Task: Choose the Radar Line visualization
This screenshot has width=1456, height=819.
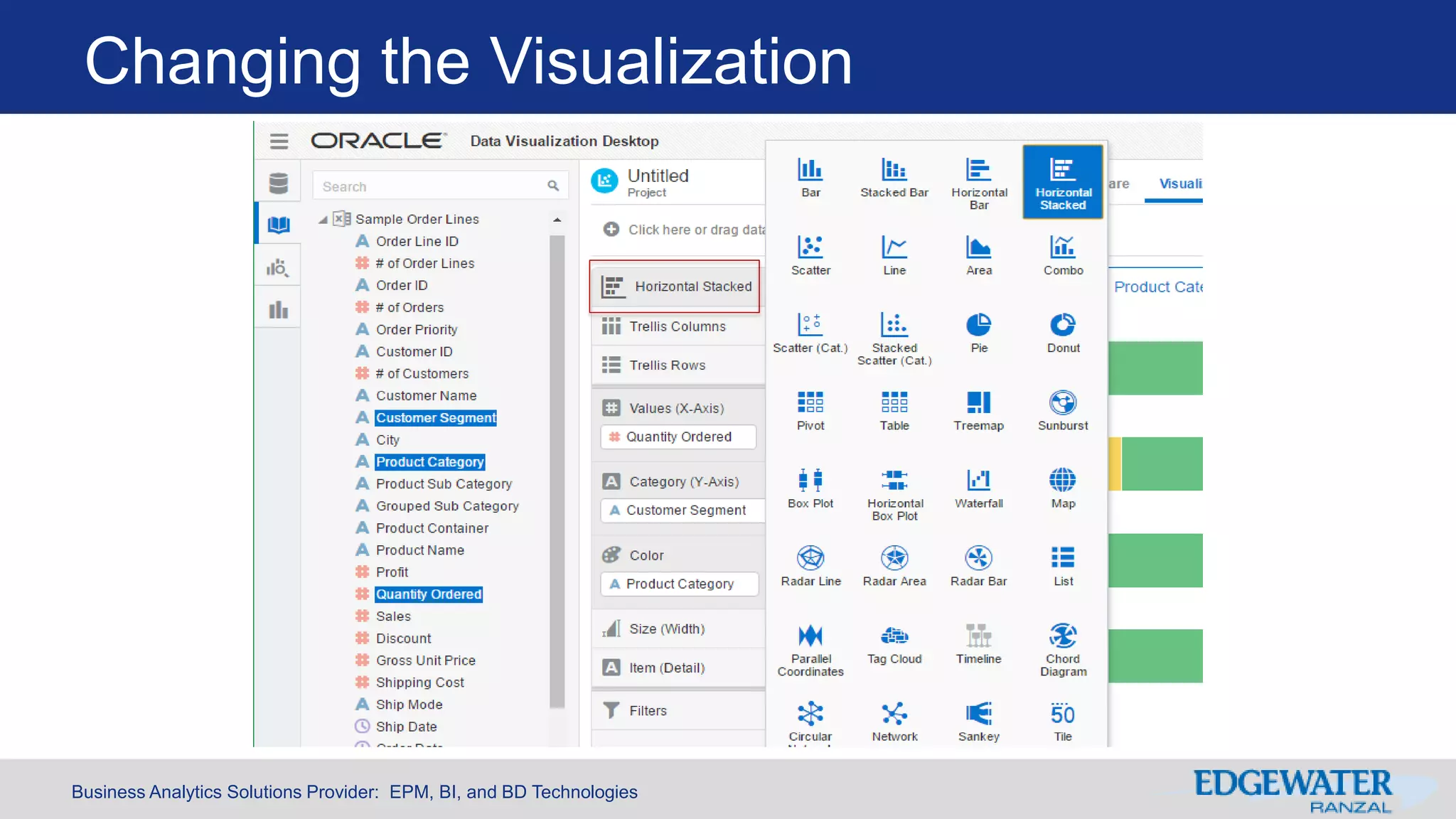Action: click(810, 566)
